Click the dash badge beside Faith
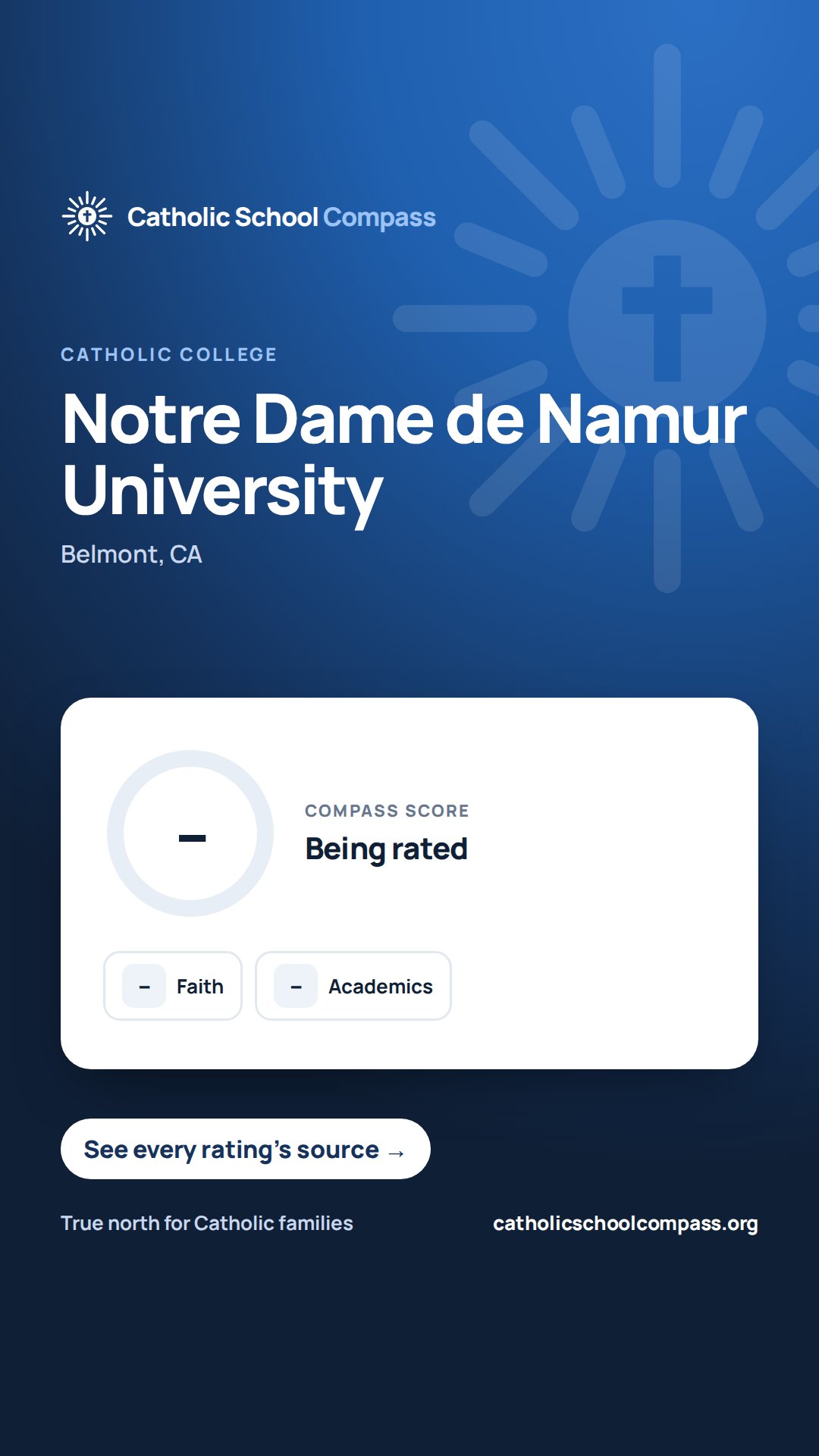 [x=144, y=986]
